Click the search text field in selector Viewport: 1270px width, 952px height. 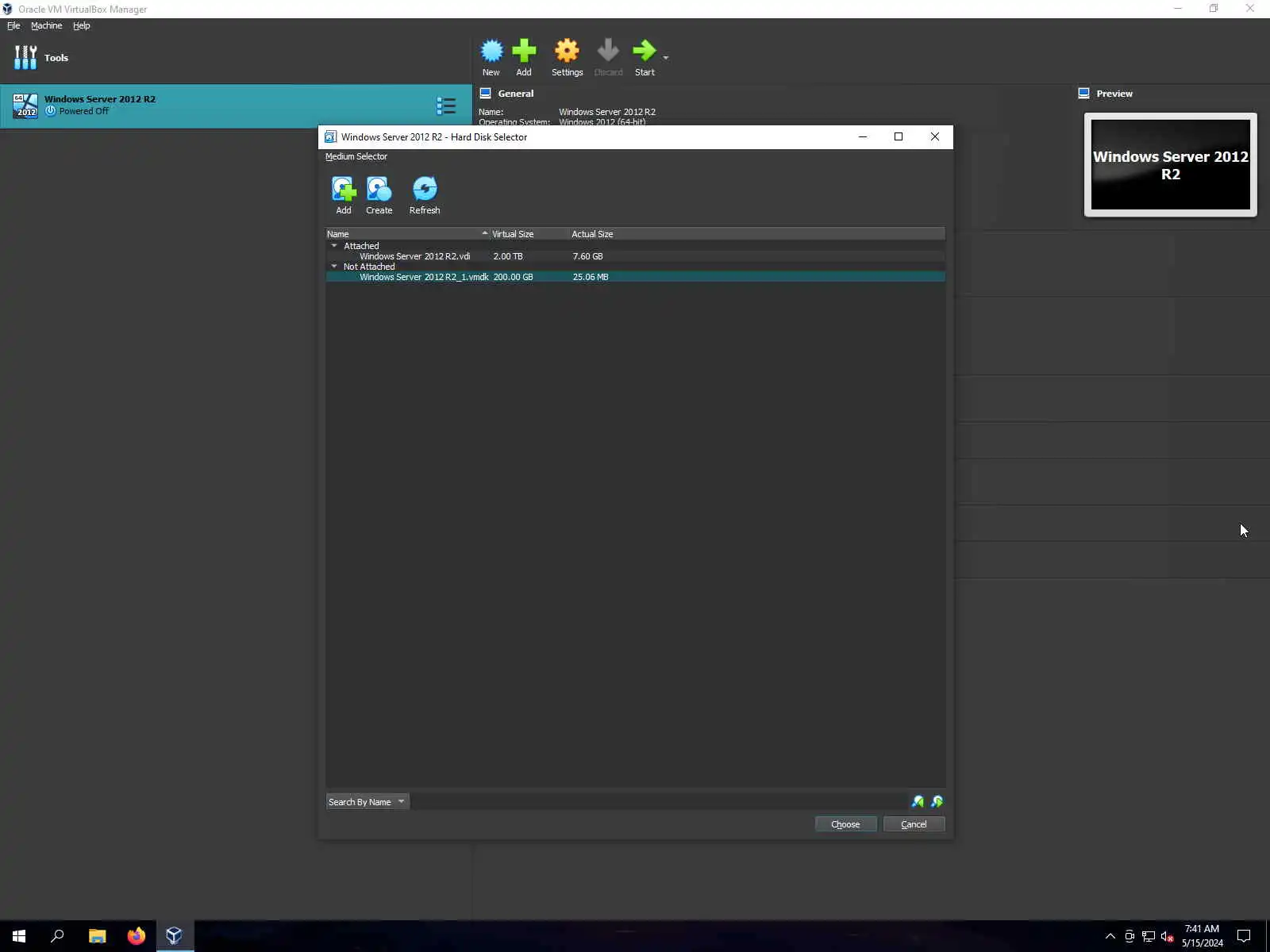[x=659, y=801]
